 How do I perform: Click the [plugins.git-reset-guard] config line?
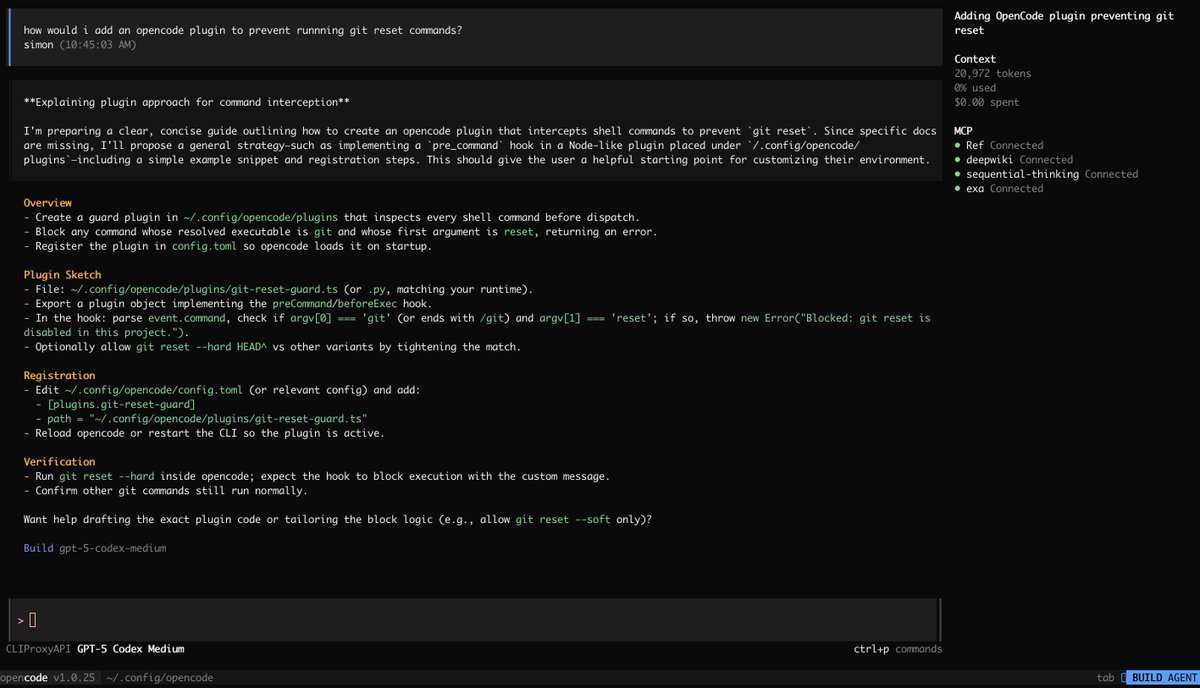[121, 404]
